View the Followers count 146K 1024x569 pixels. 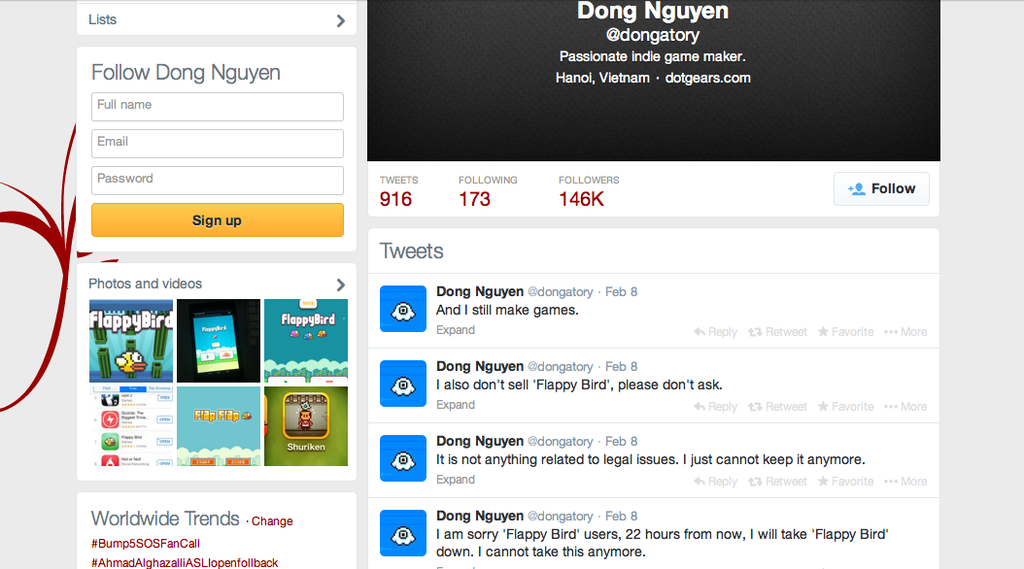coord(581,199)
